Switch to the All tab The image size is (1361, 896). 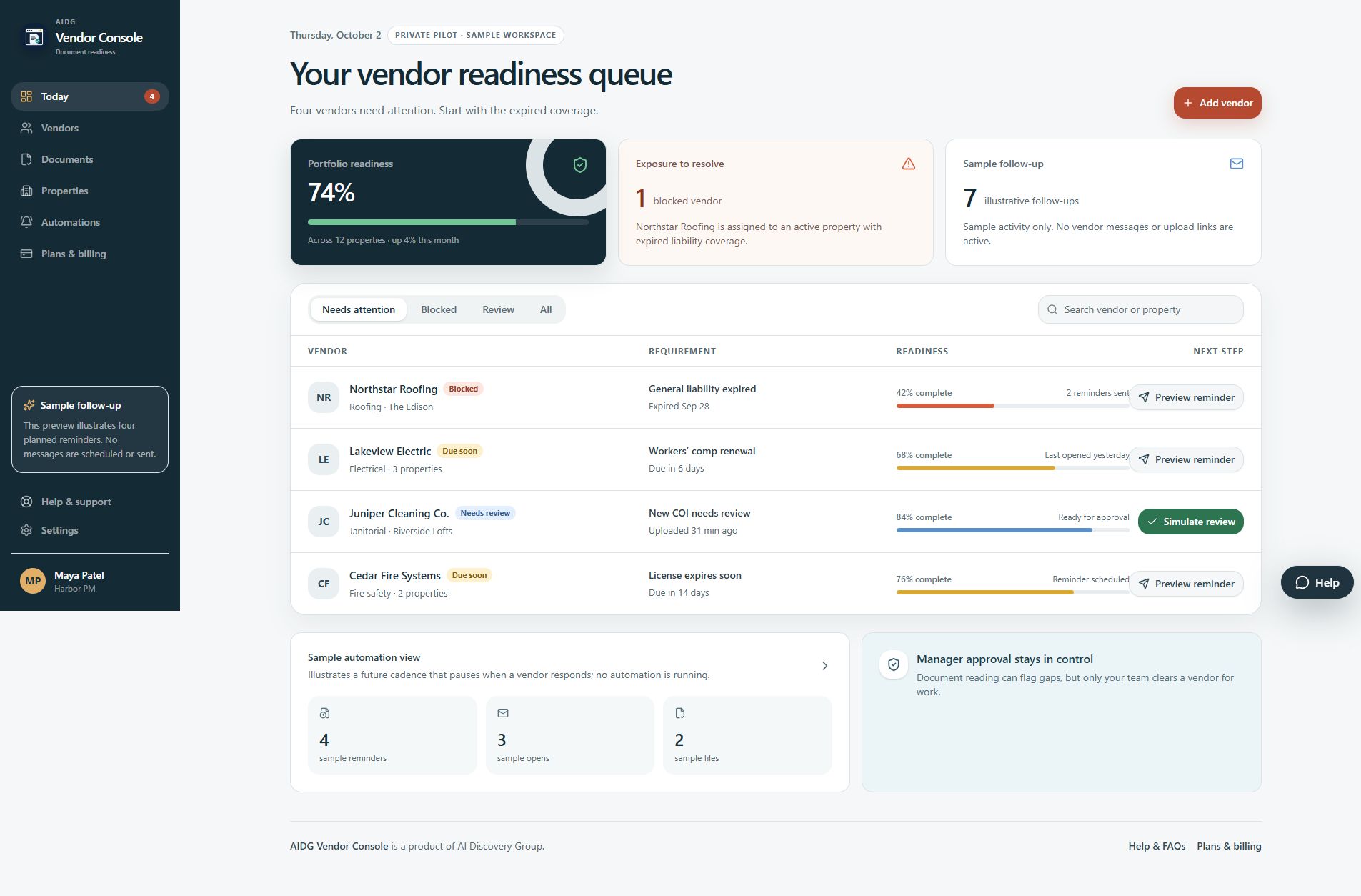[x=546, y=309]
